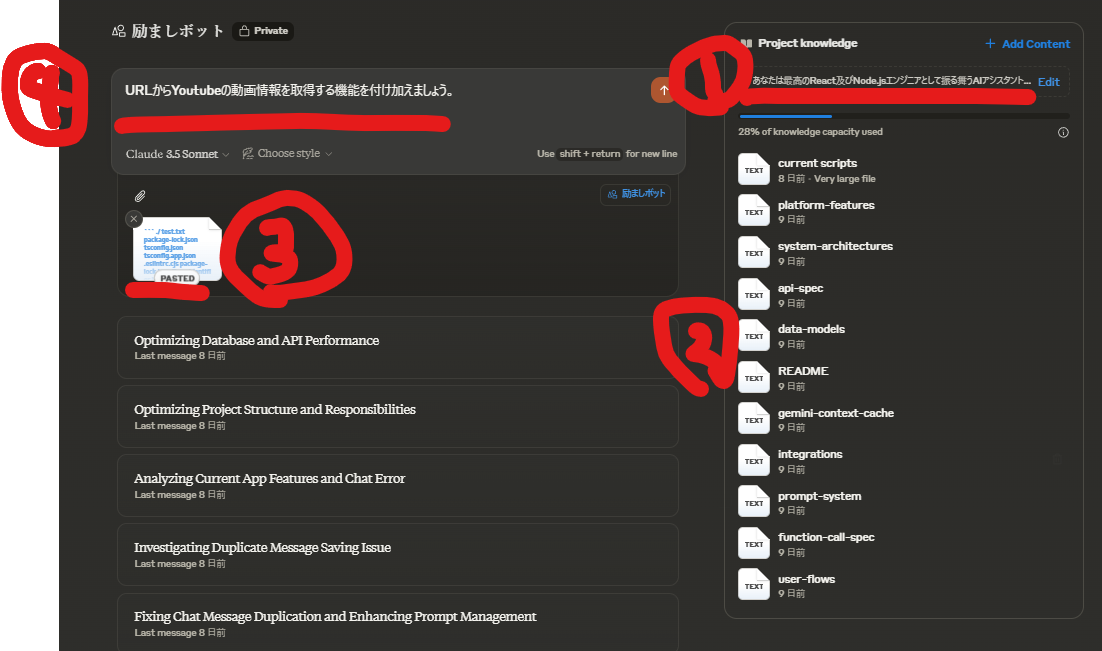Open the system-architectures file icon
This screenshot has height=651, width=1102.
pyautogui.click(x=753, y=252)
